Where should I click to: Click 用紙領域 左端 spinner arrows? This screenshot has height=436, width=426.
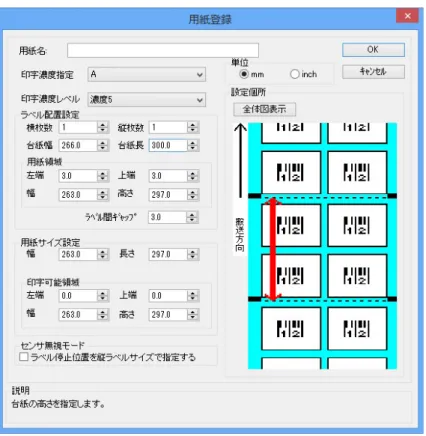click(x=103, y=176)
